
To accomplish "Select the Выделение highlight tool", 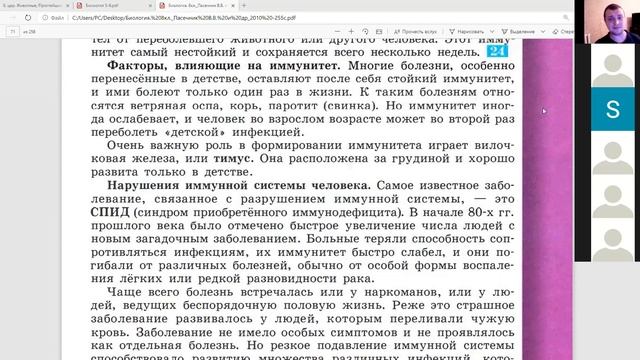I will [518, 31].
